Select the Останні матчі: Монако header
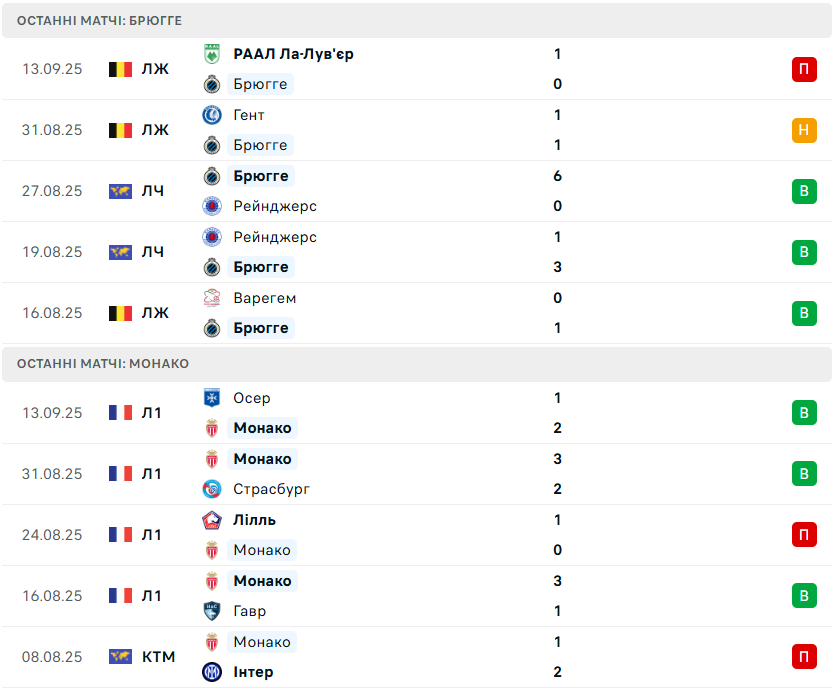Viewport: 836px width, 691px height. tap(417, 364)
